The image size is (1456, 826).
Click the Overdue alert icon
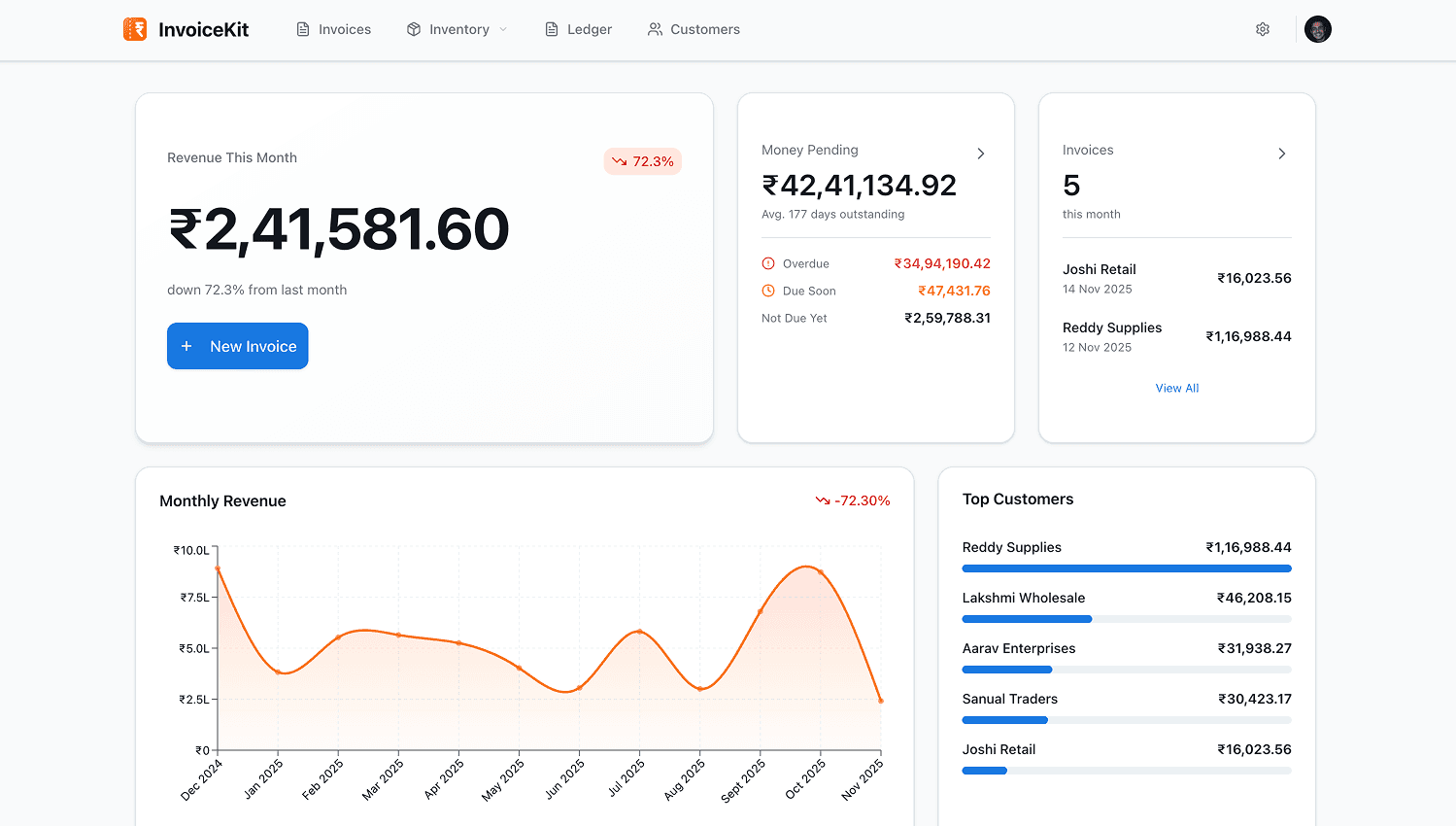tap(767, 263)
